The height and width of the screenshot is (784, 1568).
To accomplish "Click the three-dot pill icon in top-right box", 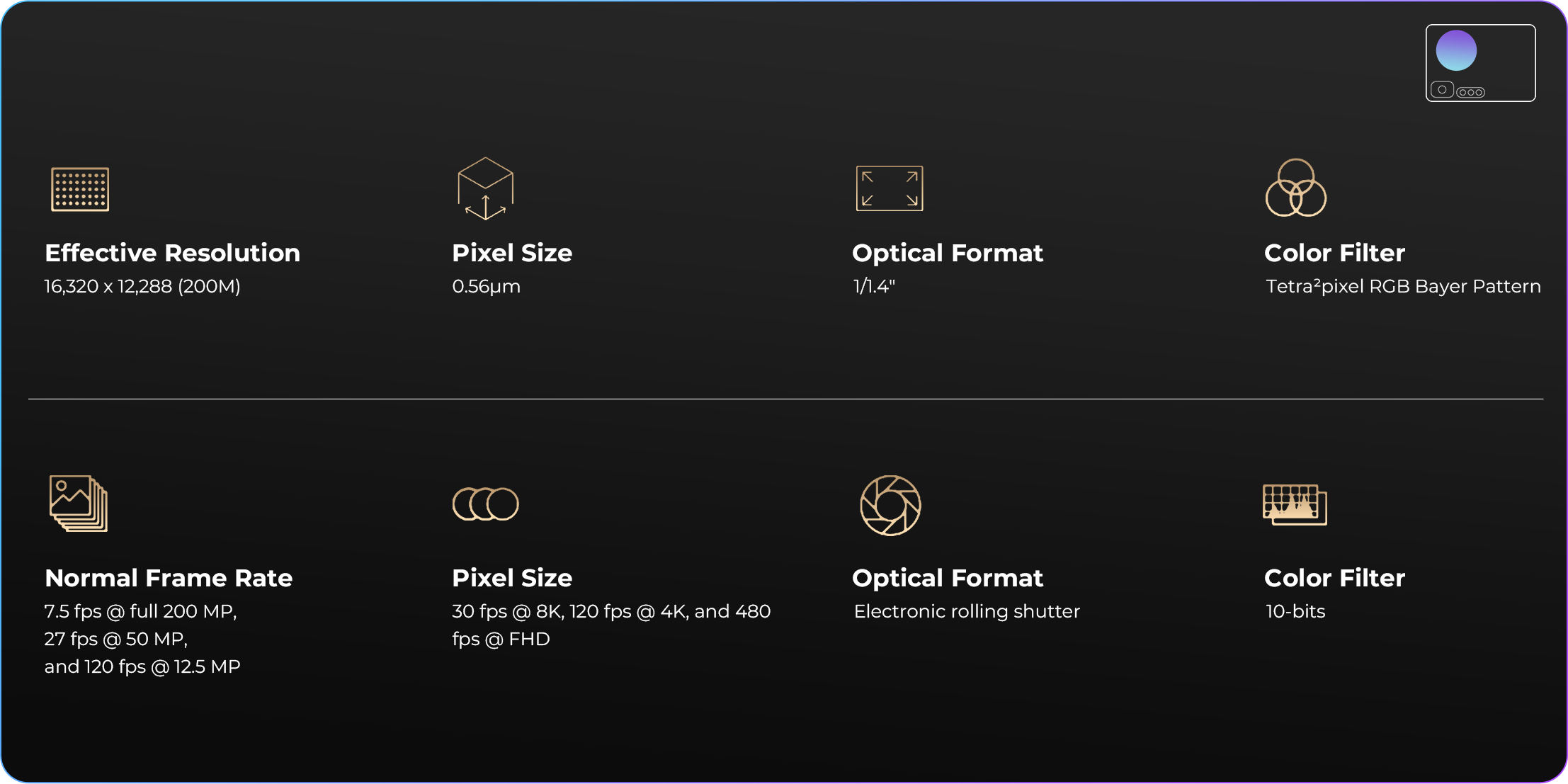I will 1471,92.
